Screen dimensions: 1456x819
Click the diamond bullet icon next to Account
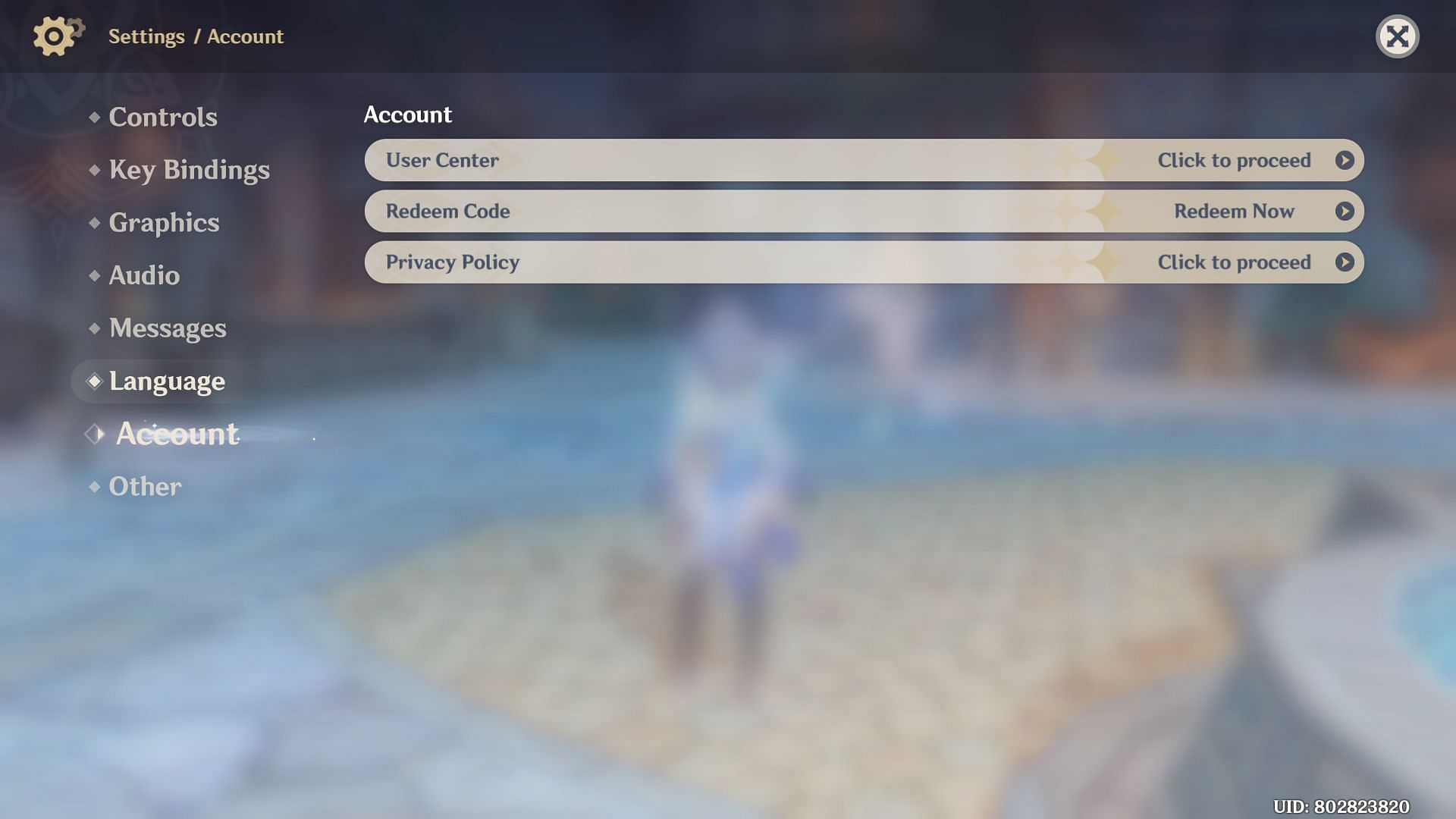[94, 434]
